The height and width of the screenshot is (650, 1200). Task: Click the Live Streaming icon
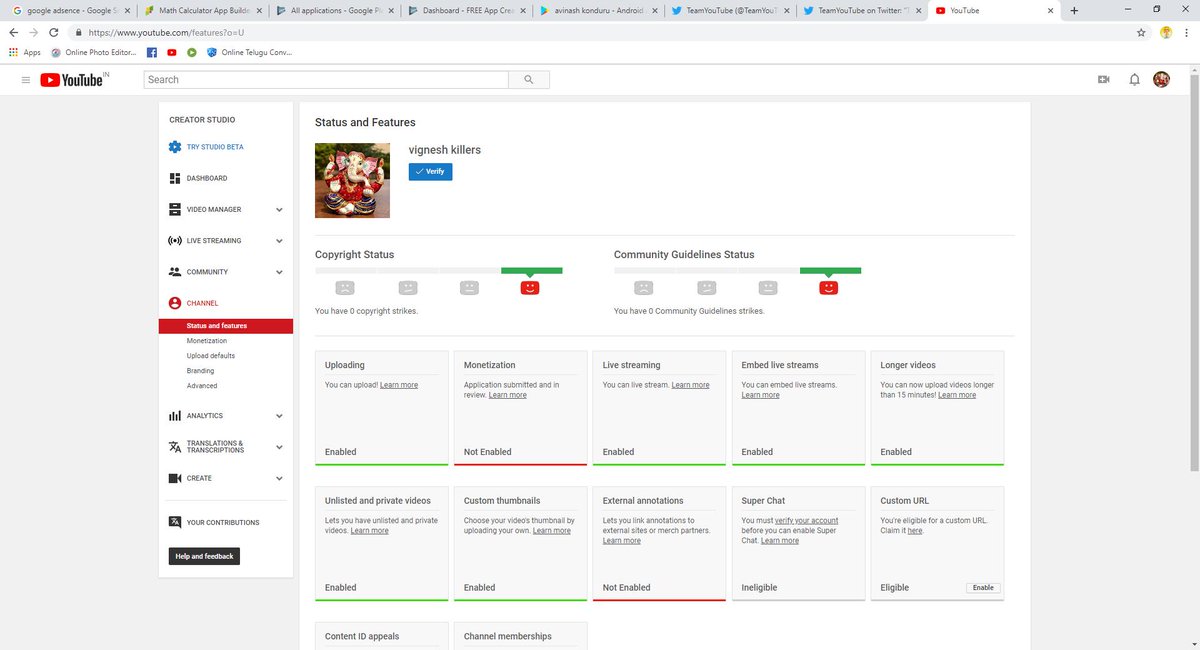(x=175, y=241)
